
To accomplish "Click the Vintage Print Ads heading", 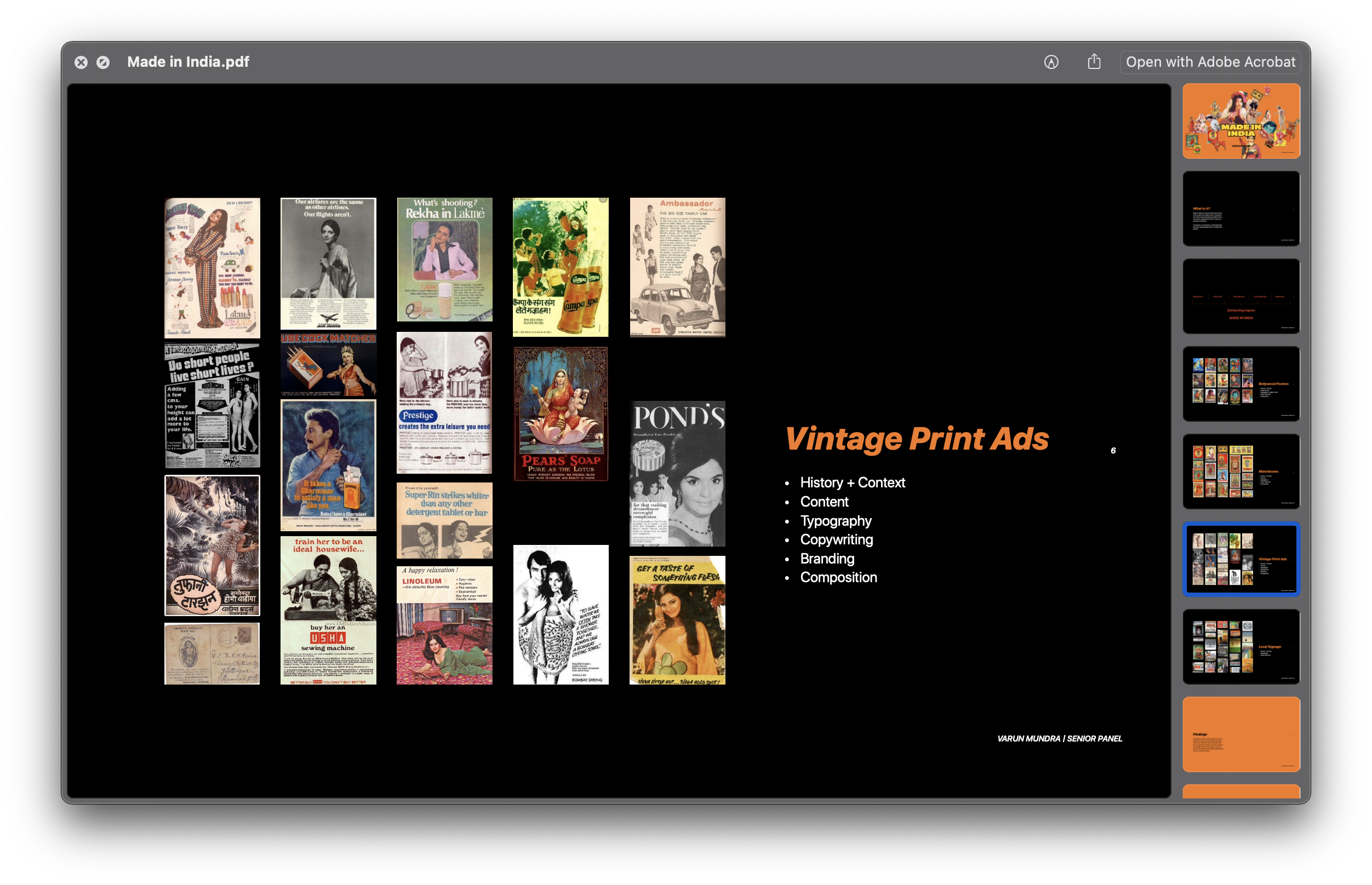I will 917,439.
